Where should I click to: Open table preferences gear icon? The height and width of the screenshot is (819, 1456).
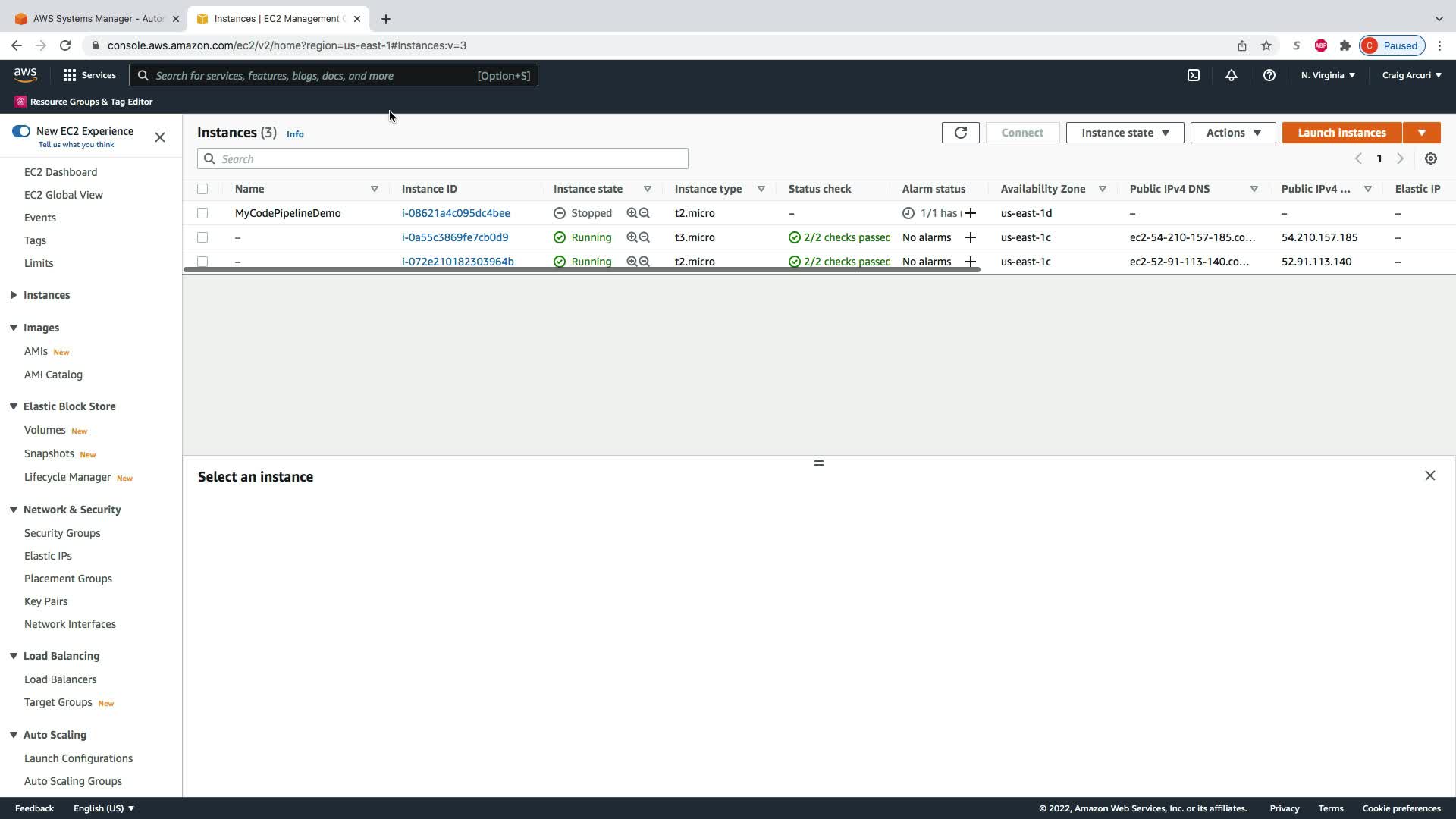coord(1430,158)
